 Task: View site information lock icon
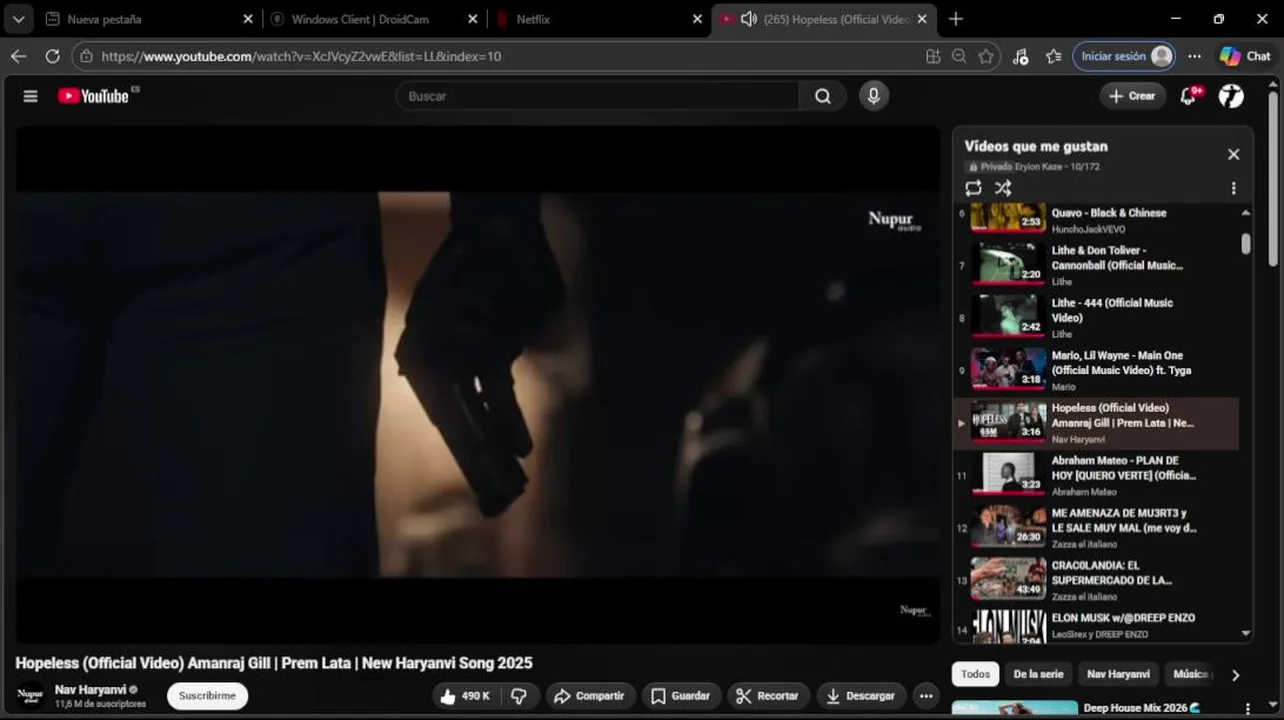coord(87,56)
